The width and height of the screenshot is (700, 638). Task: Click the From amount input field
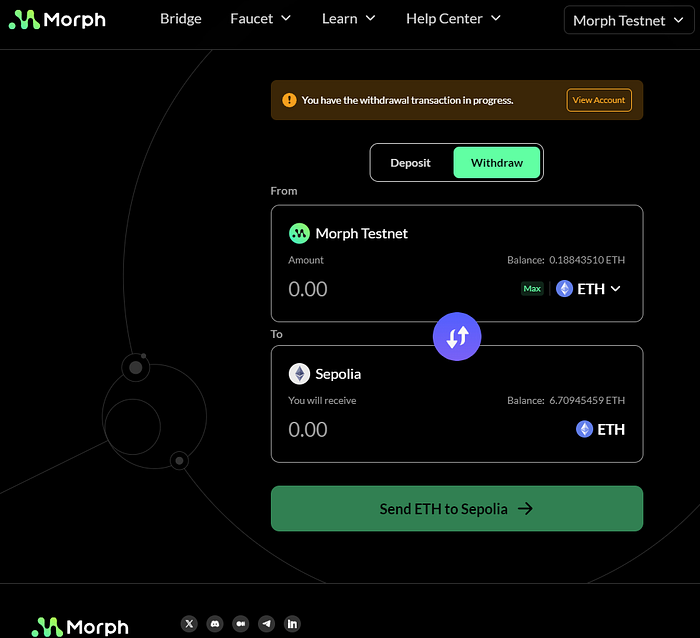pos(308,289)
